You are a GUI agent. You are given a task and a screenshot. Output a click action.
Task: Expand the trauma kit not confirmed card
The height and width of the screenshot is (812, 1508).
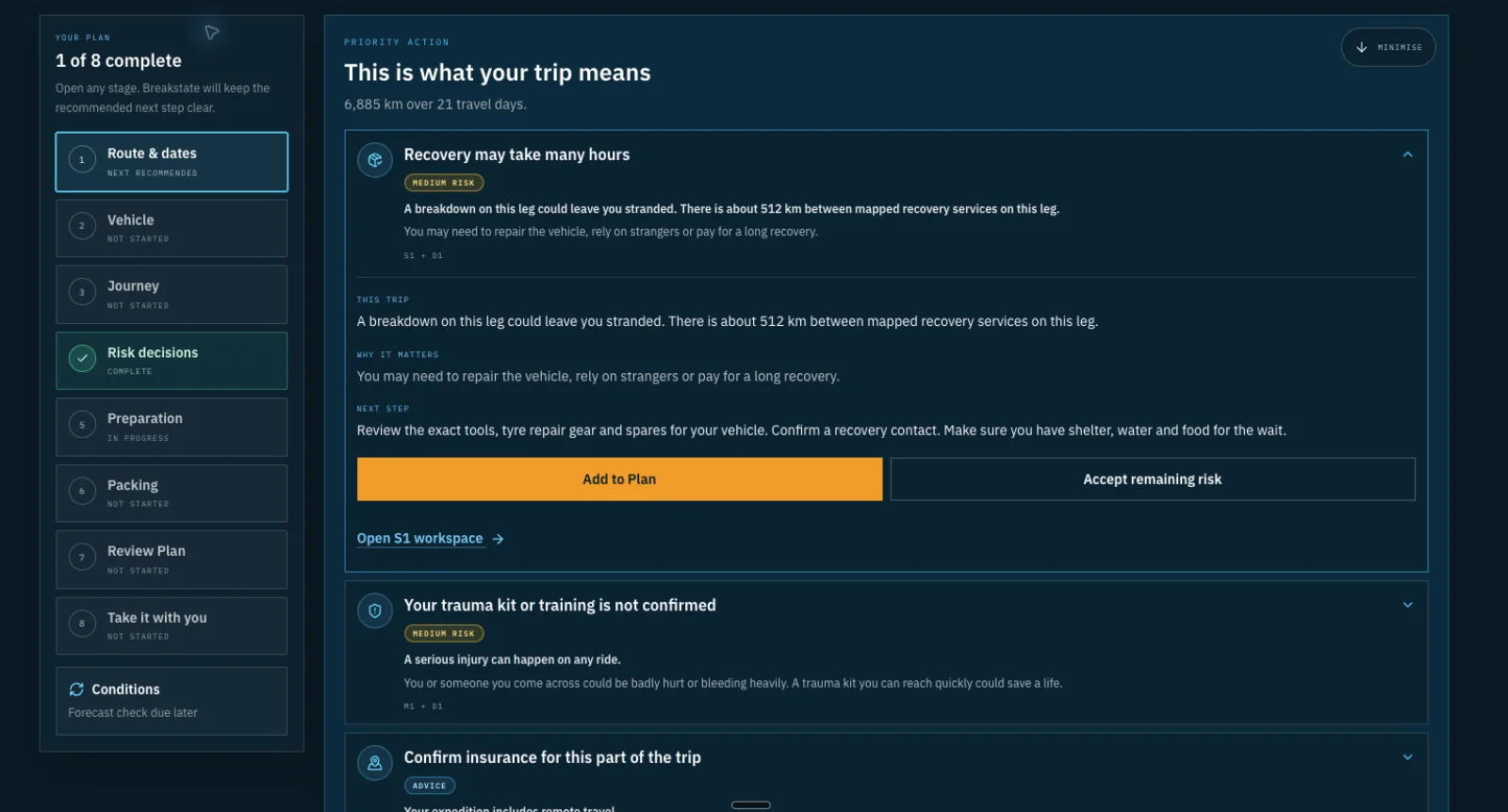click(1407, 605)
